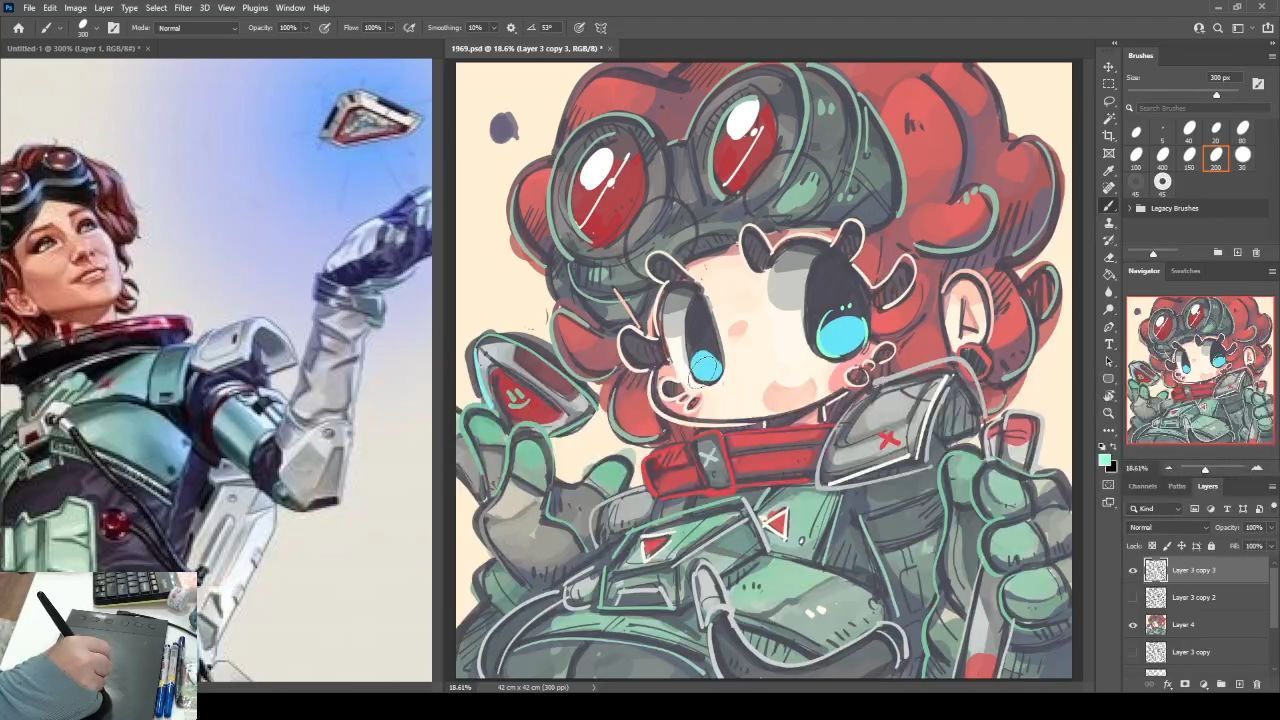Show the layer named Layer 3 copy
Screen dimensions: 1280x720
[1133, 652]
